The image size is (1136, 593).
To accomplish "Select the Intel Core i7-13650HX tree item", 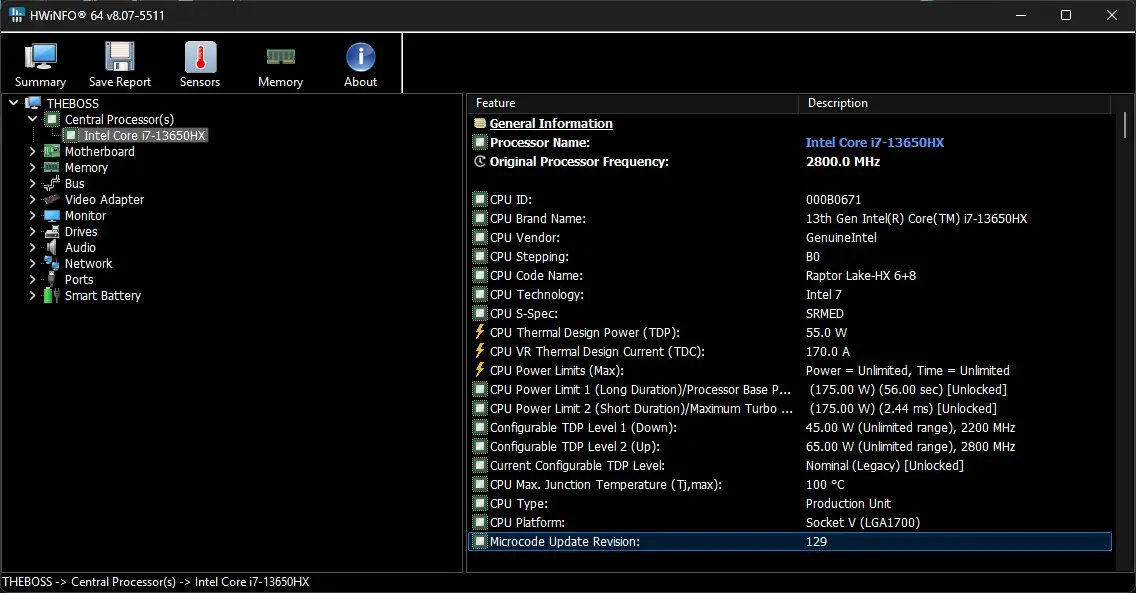I will click(x=144, y=135).
